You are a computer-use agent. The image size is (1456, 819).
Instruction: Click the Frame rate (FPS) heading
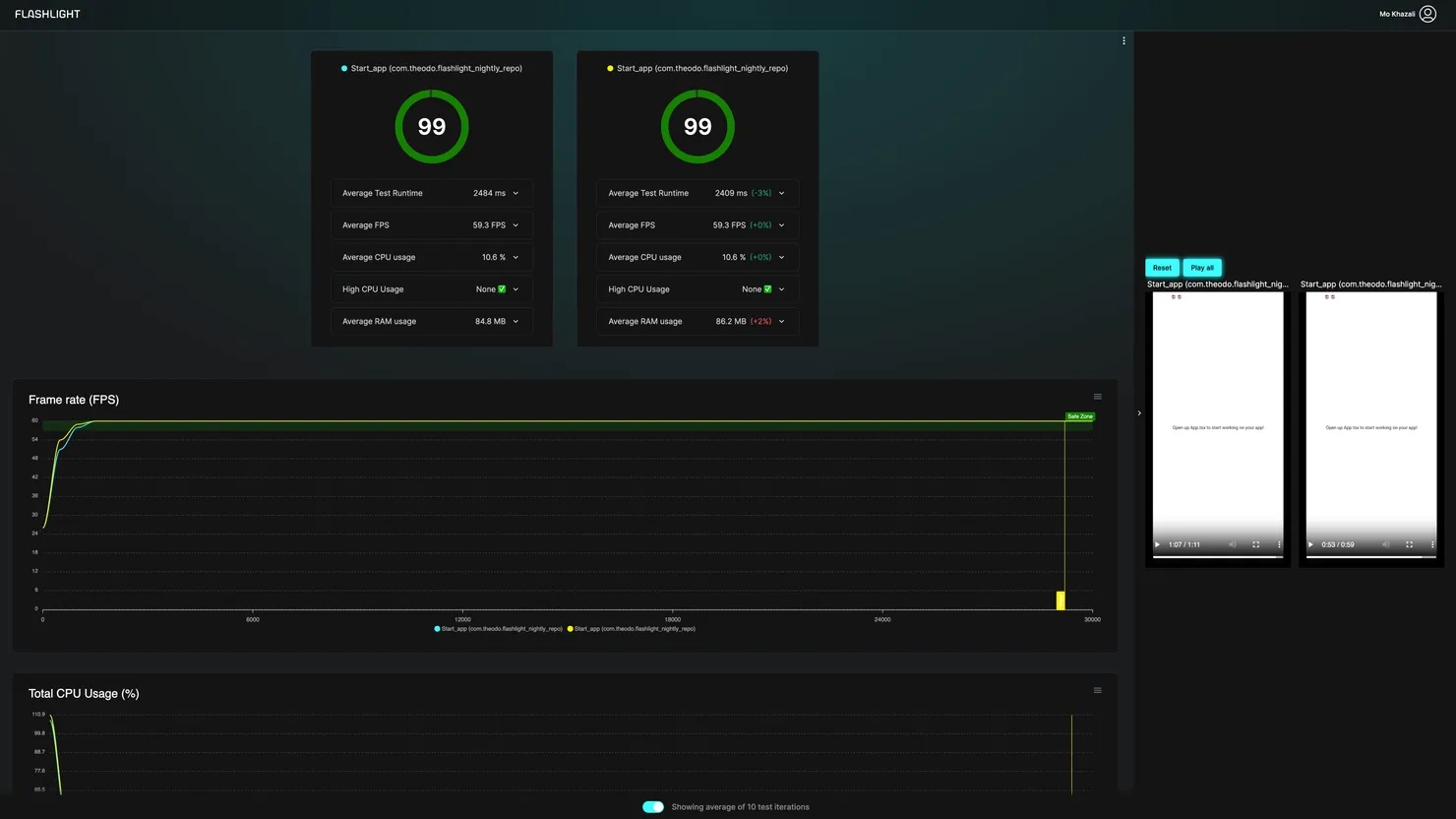point(74,400)
